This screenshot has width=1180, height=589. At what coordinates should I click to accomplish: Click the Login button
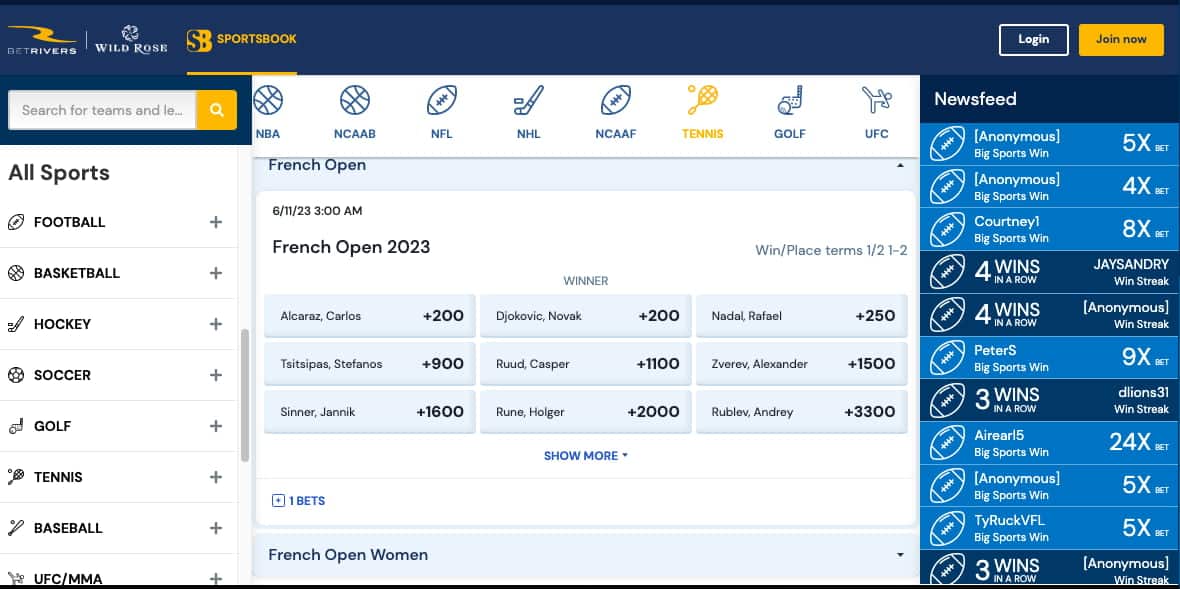point(1033,40)
